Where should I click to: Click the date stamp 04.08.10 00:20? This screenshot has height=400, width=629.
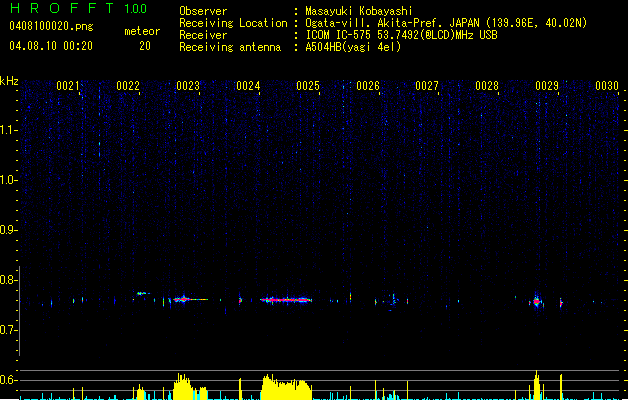tap(51, 46)
